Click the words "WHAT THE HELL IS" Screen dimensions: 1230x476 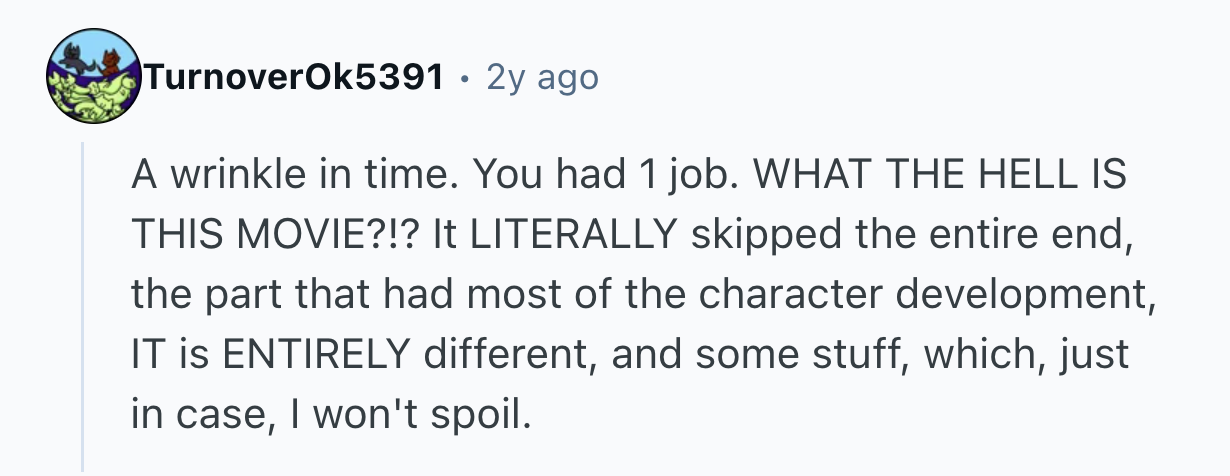(x=940, y=177)
